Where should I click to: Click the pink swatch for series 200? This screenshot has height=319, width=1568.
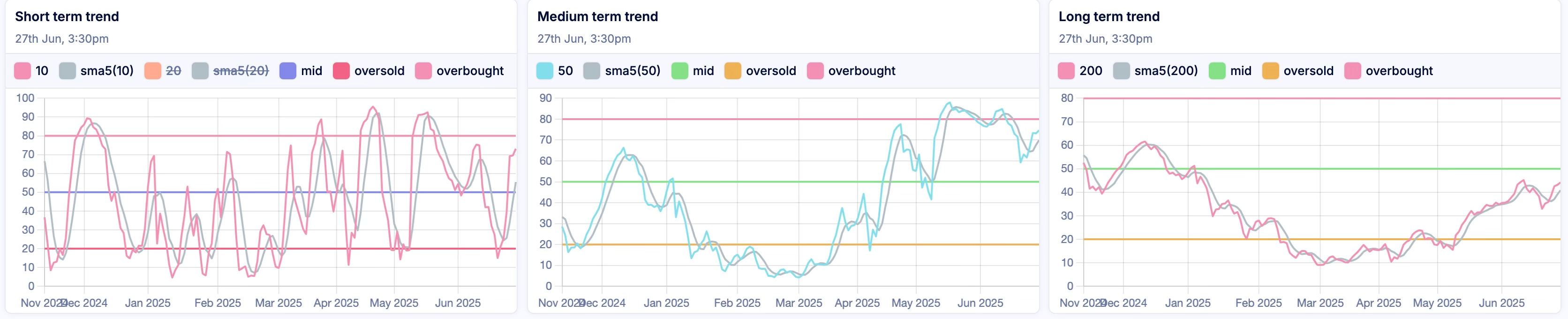[x=1066, y=71]
